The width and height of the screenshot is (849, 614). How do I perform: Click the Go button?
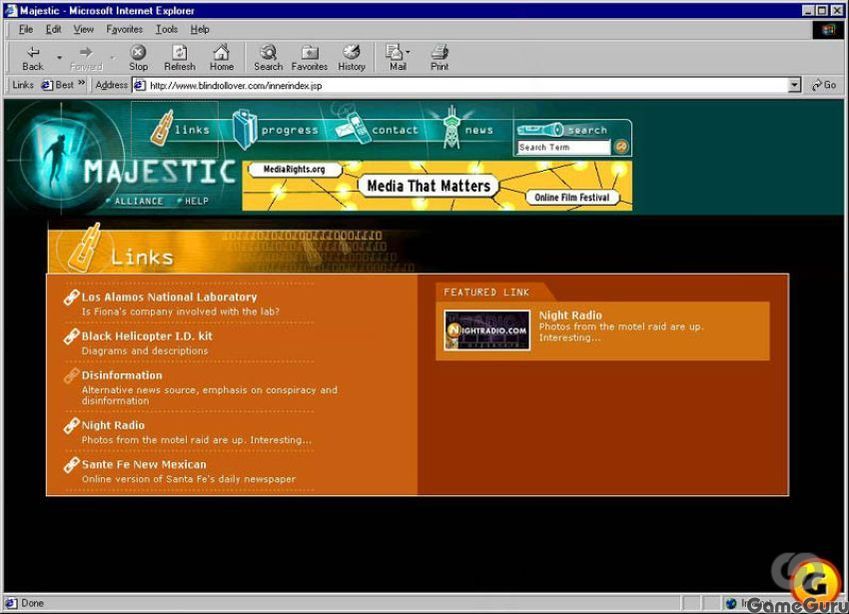[824, 85]
